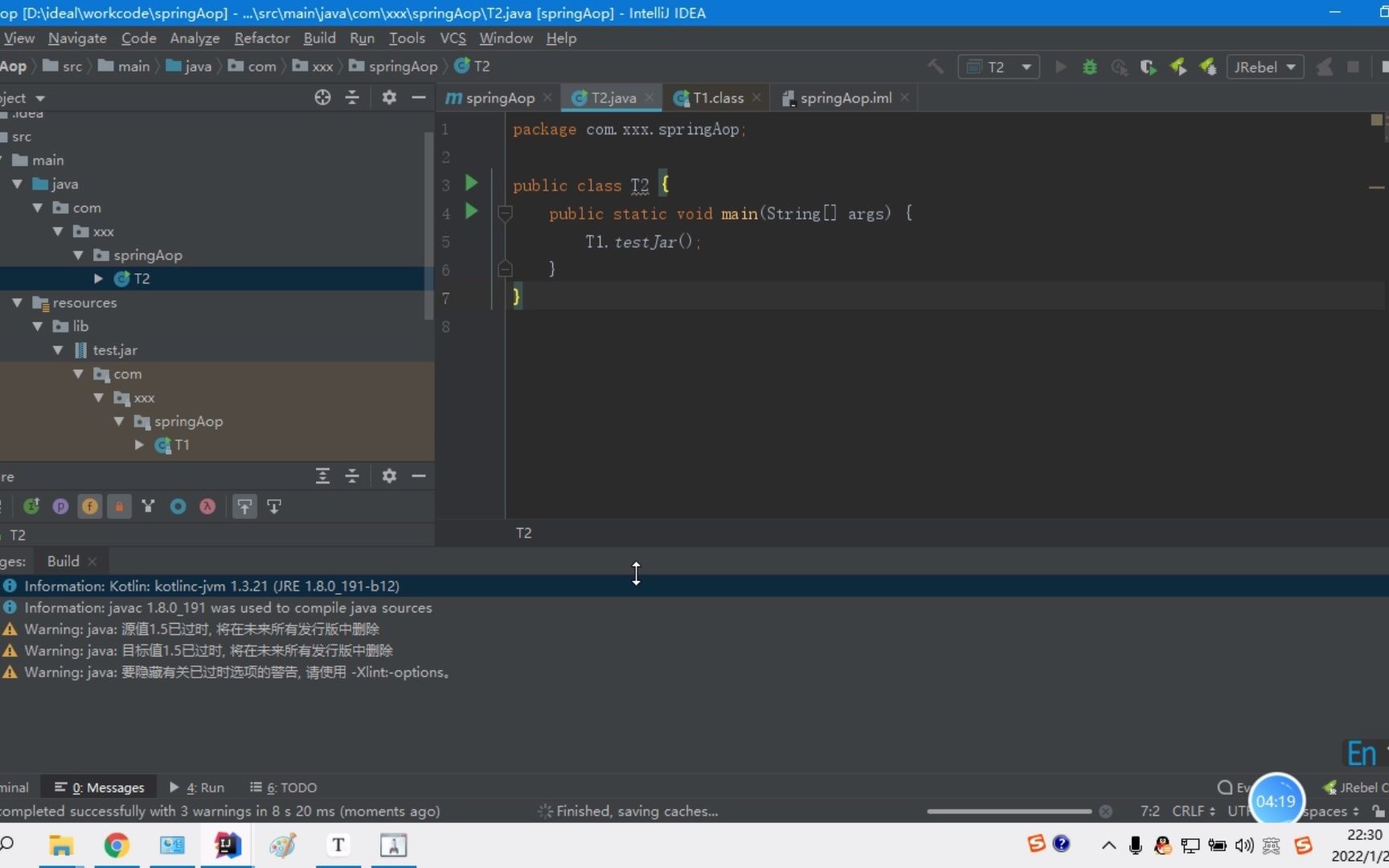Click the background task progress bar
Image resolution: width=1389 pixels, height=868 pixels.
point(1009,811)
